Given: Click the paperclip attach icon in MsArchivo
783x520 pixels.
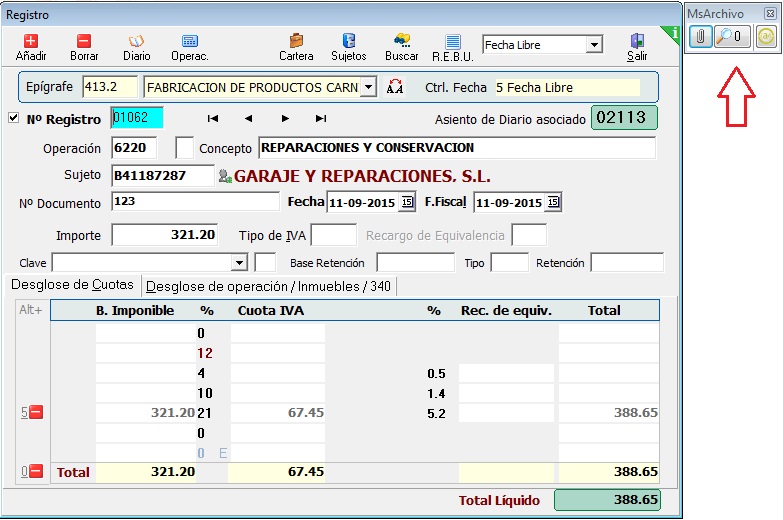Looking at the screenshot, I should coord(700,36).
